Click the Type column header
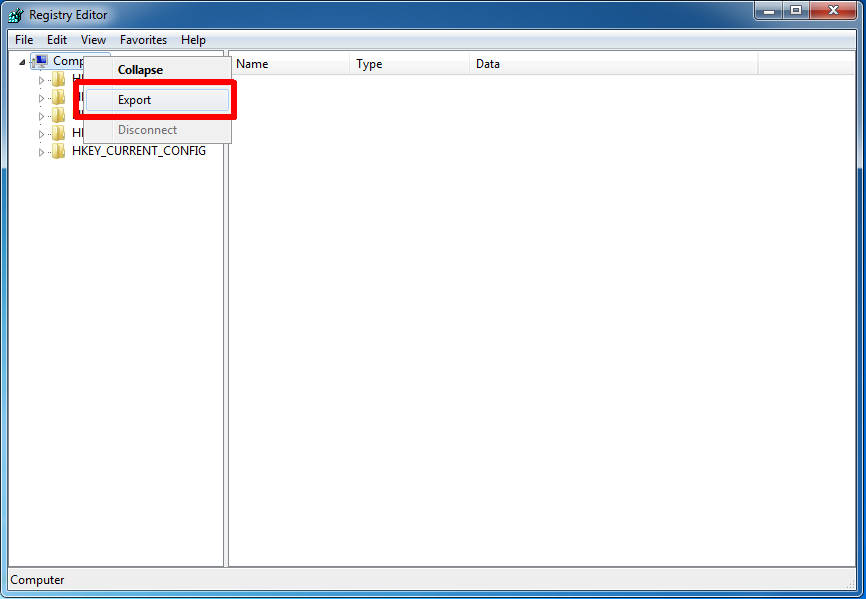This screenshot has width=866, height=599. coord(410,64)
